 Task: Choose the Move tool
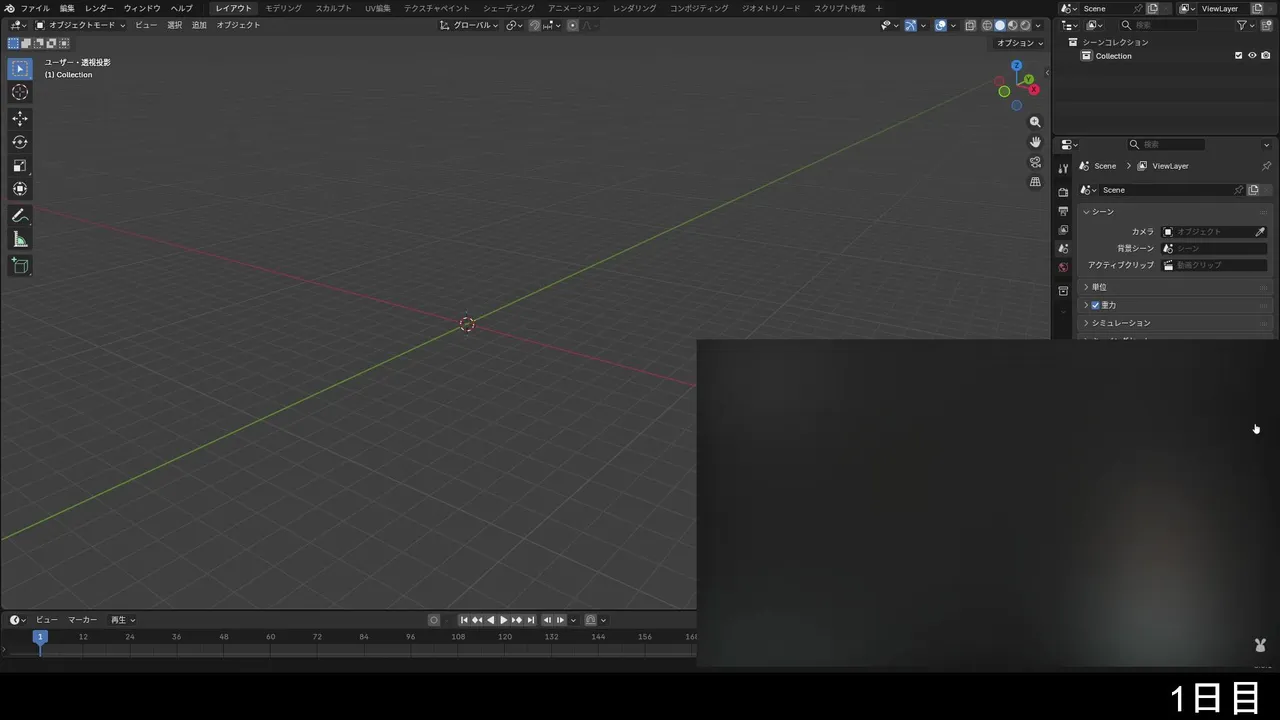click(x=20, y=118)
